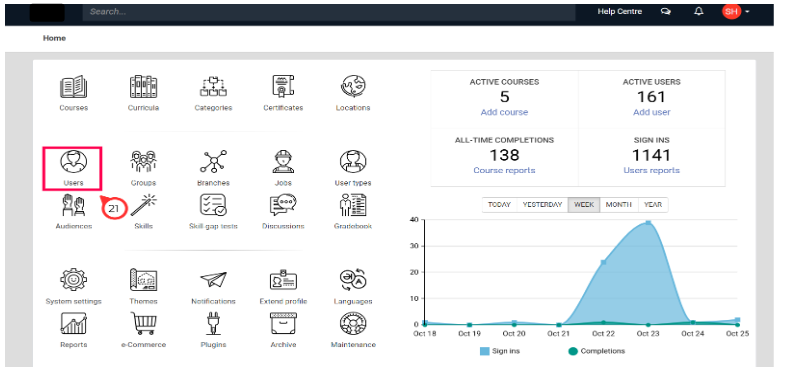Open the Branches network icon
This screenshot has width=786, height=371.
coord(213,161)
